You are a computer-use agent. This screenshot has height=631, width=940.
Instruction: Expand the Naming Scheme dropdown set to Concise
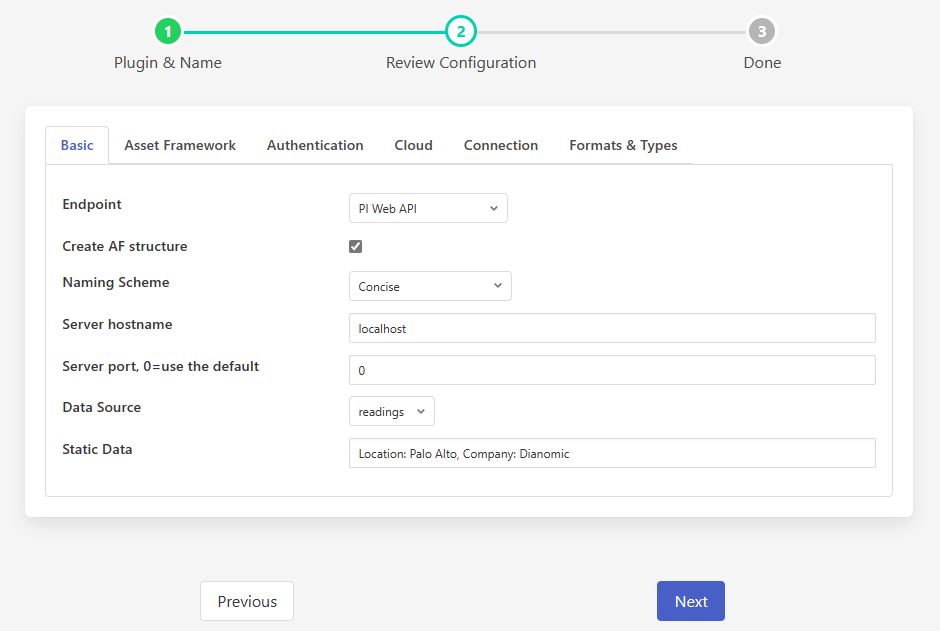click(430, 286)
